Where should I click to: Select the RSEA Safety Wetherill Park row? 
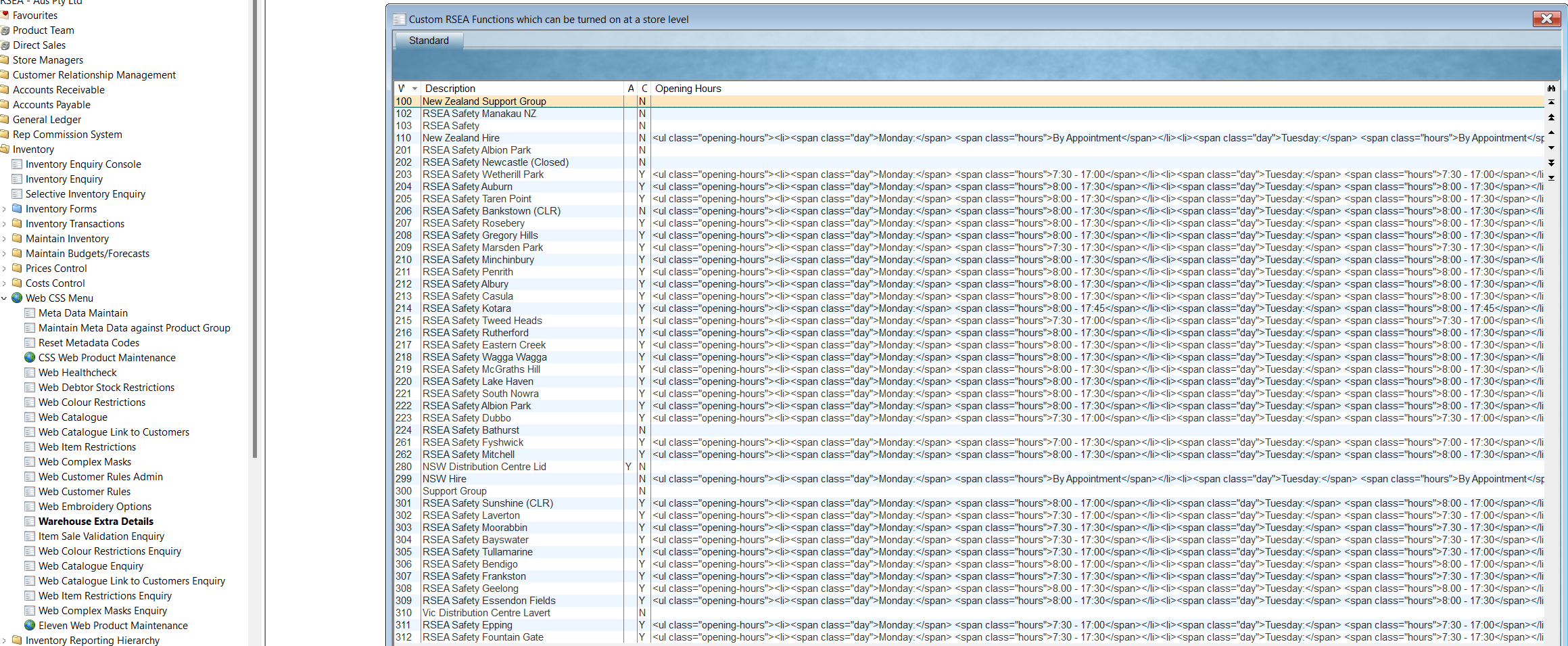tap(969, 174)
